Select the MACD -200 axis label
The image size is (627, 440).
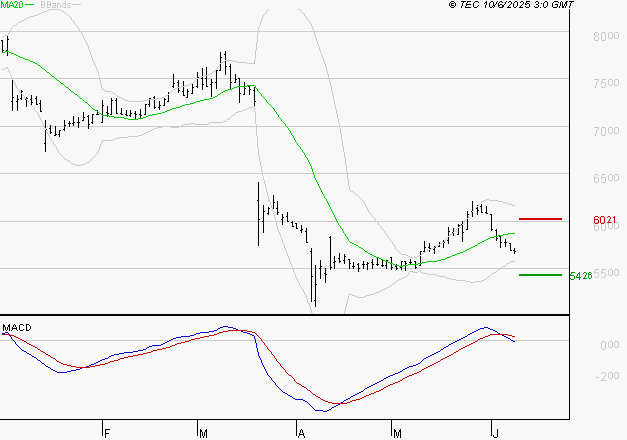(x=607, y=376)
